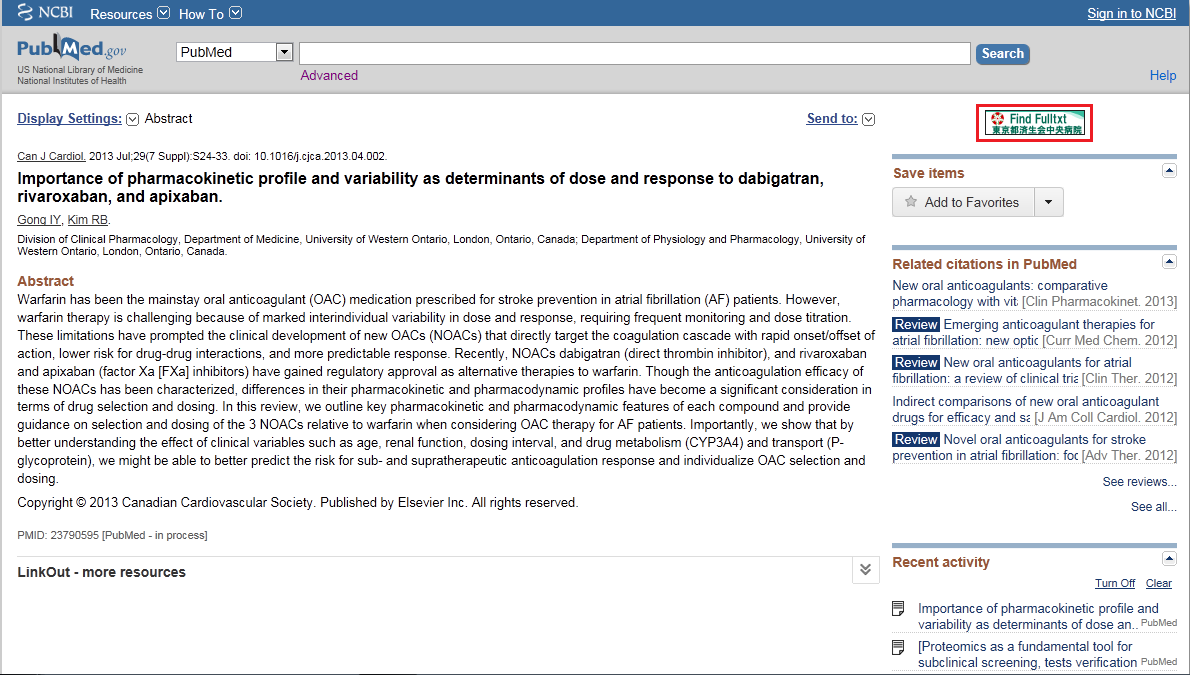Collapse the Related citations in PubMed panel

[x=1169, y=262]
